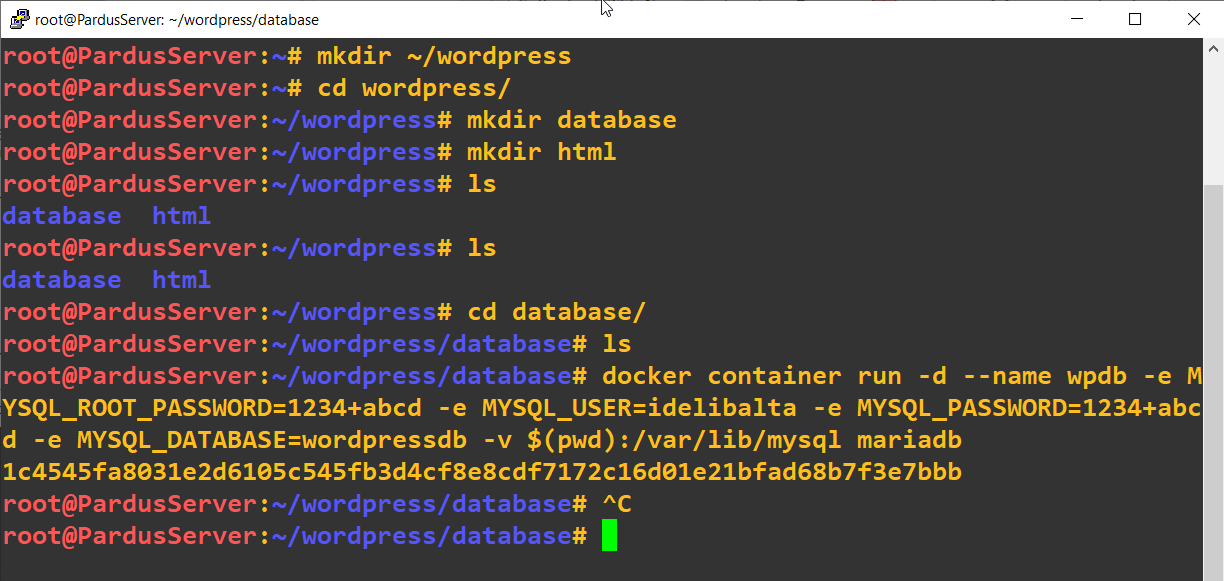Click the 'mkdir ~/wordpress' command text
Viewport: 1224px width, 581px height.
click(x=444, y=56)
